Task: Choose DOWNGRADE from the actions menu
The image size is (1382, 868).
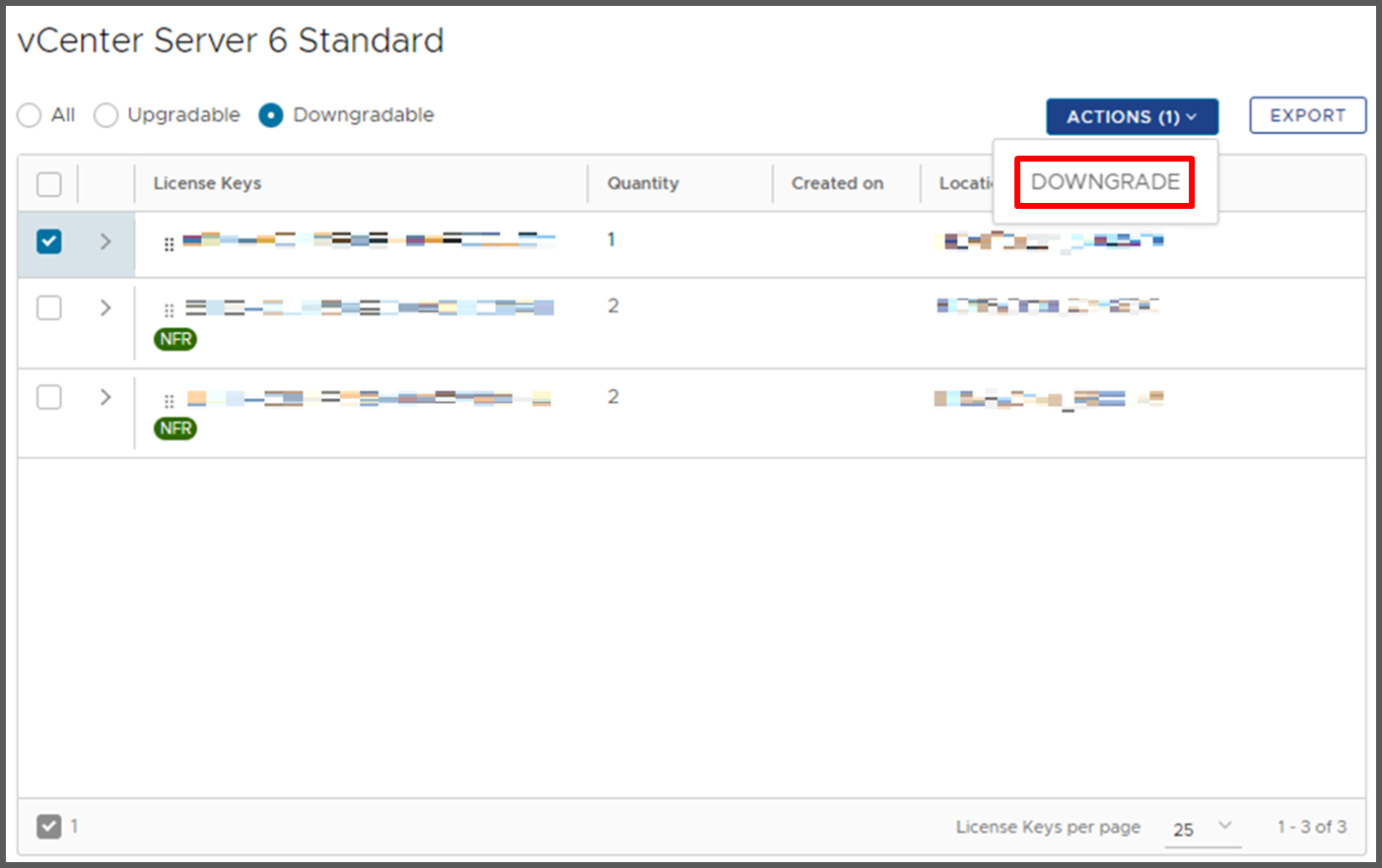Action: click(x=1105, y=182)
